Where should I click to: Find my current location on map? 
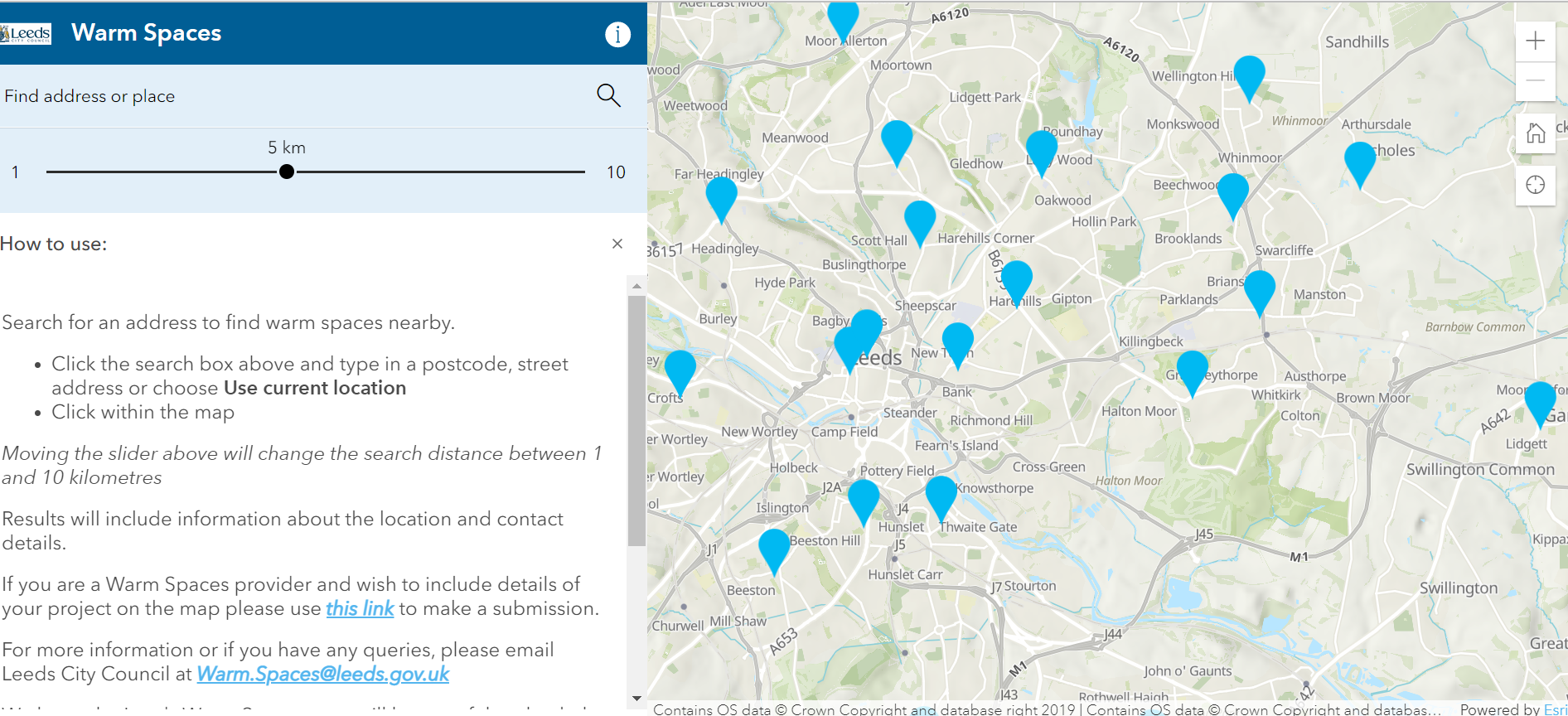click(x=1535, y=185)
